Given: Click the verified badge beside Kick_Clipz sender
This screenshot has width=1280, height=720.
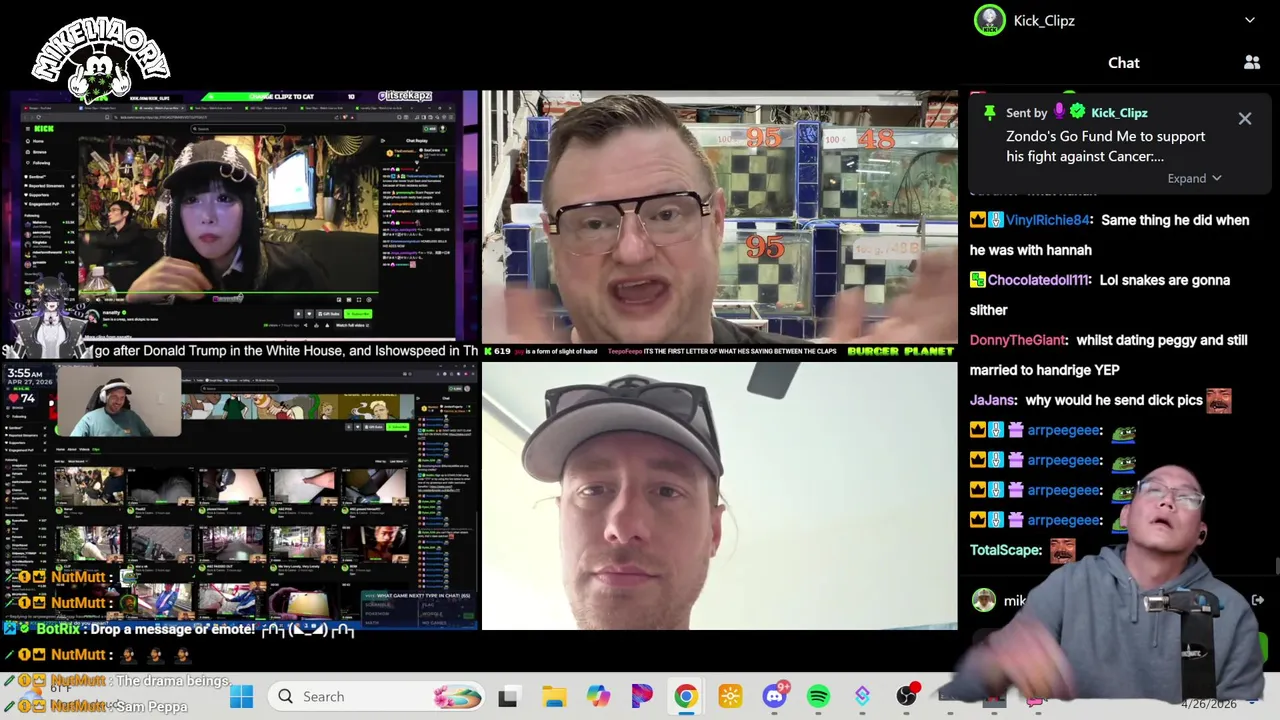Looking at the screenshot, I should coord(1077,112).
